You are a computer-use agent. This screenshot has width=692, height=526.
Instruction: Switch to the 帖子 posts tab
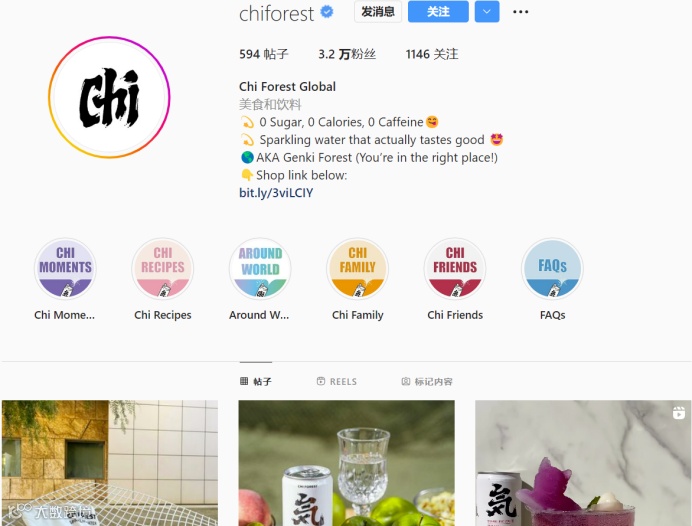256,381
